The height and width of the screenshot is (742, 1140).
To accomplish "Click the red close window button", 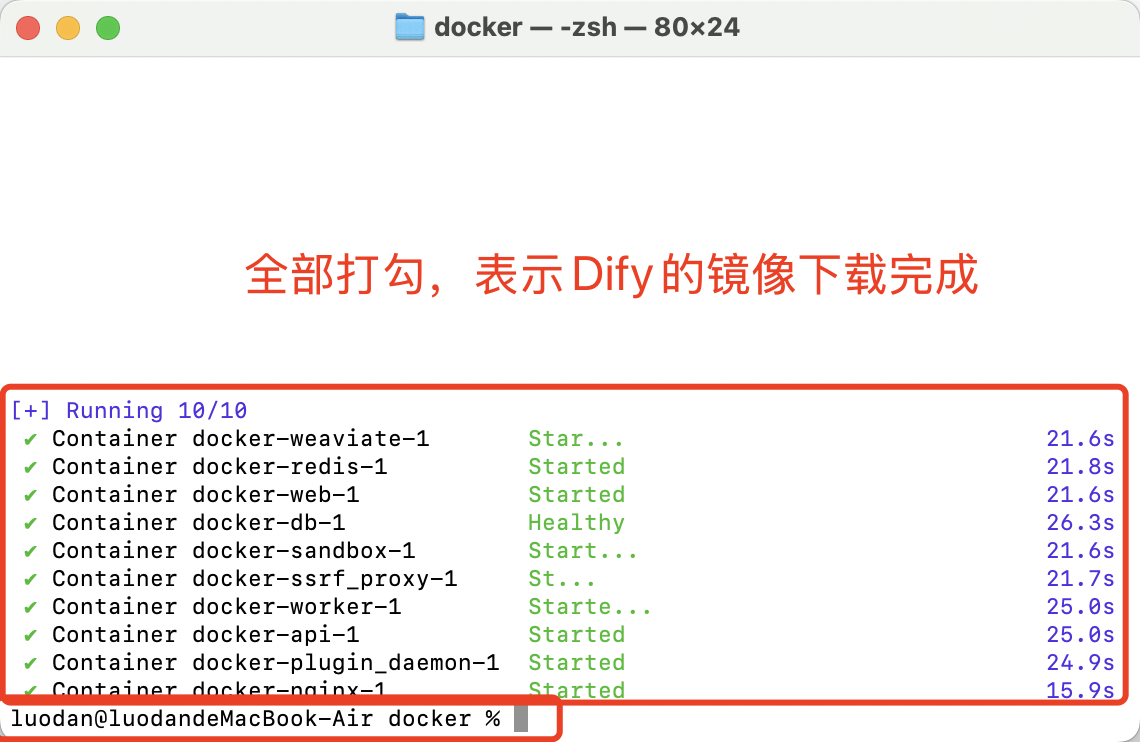I will (28, 28).
